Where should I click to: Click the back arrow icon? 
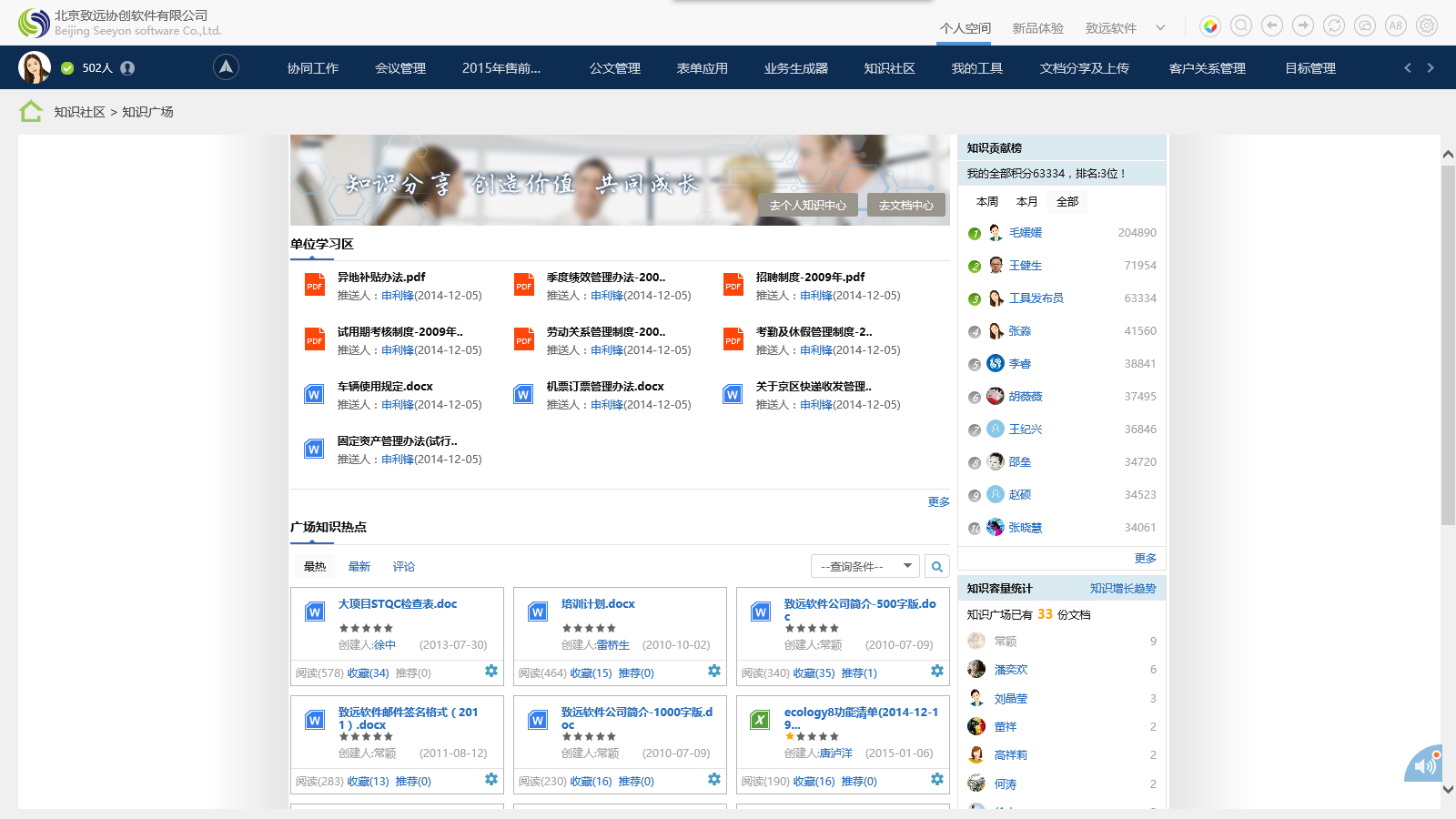[x=1272, y=26]
